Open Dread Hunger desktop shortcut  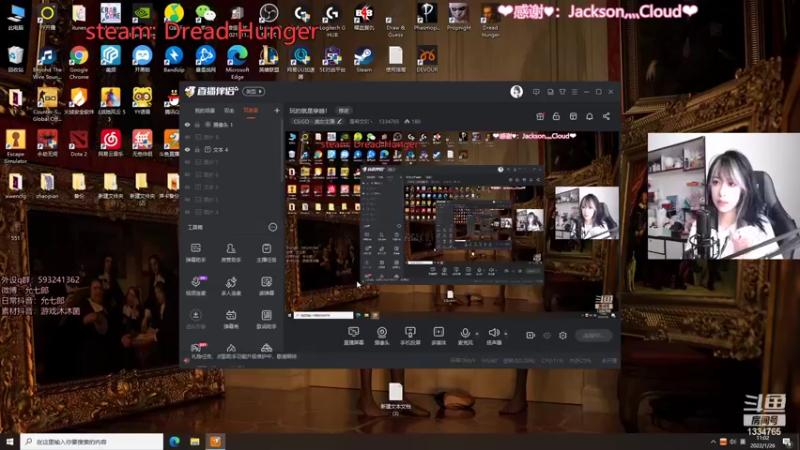(x=490, y=20)
